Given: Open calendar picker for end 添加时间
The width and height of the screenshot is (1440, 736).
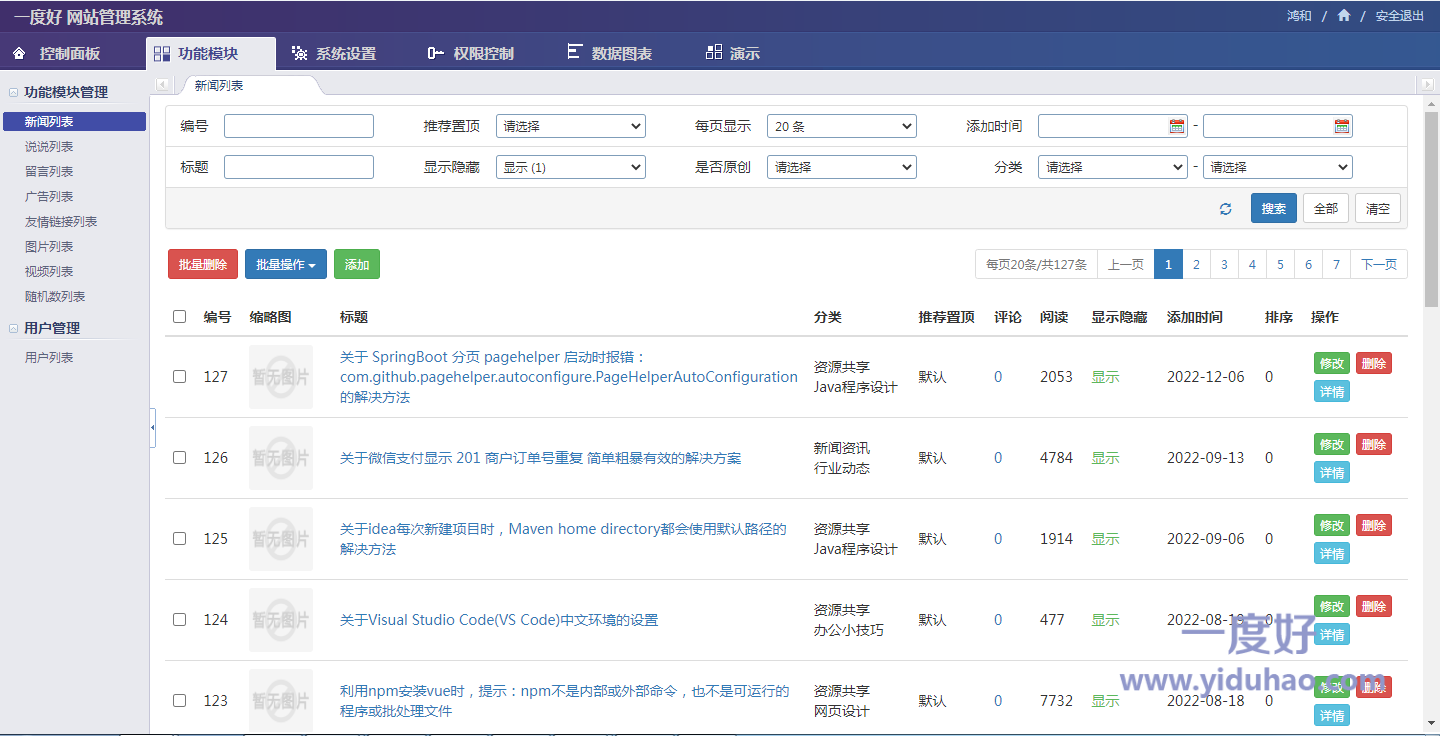Looking at the screenshot, I should point(1342,126).
